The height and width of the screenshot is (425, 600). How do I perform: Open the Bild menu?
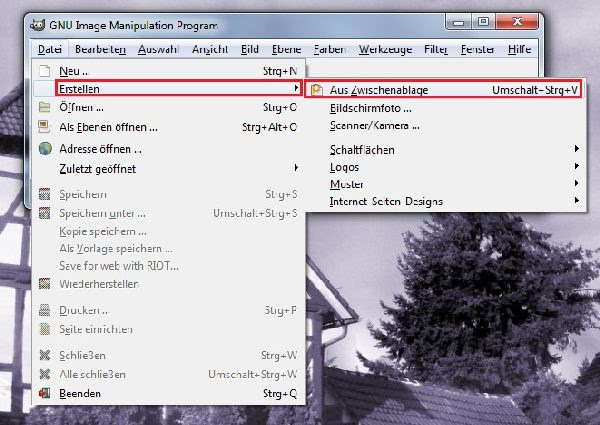point(250,49)
